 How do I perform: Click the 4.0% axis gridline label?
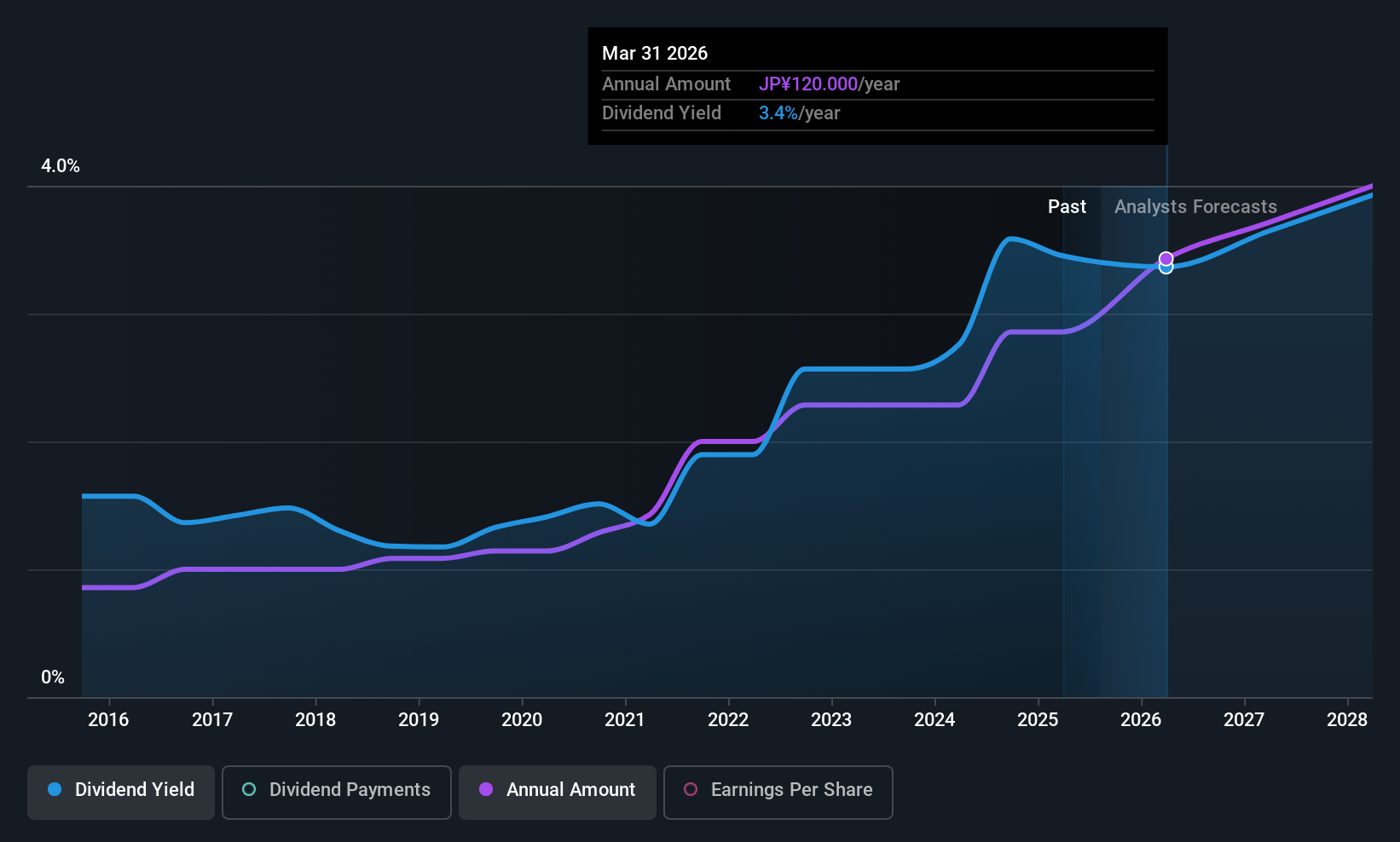tap(61, 166)
